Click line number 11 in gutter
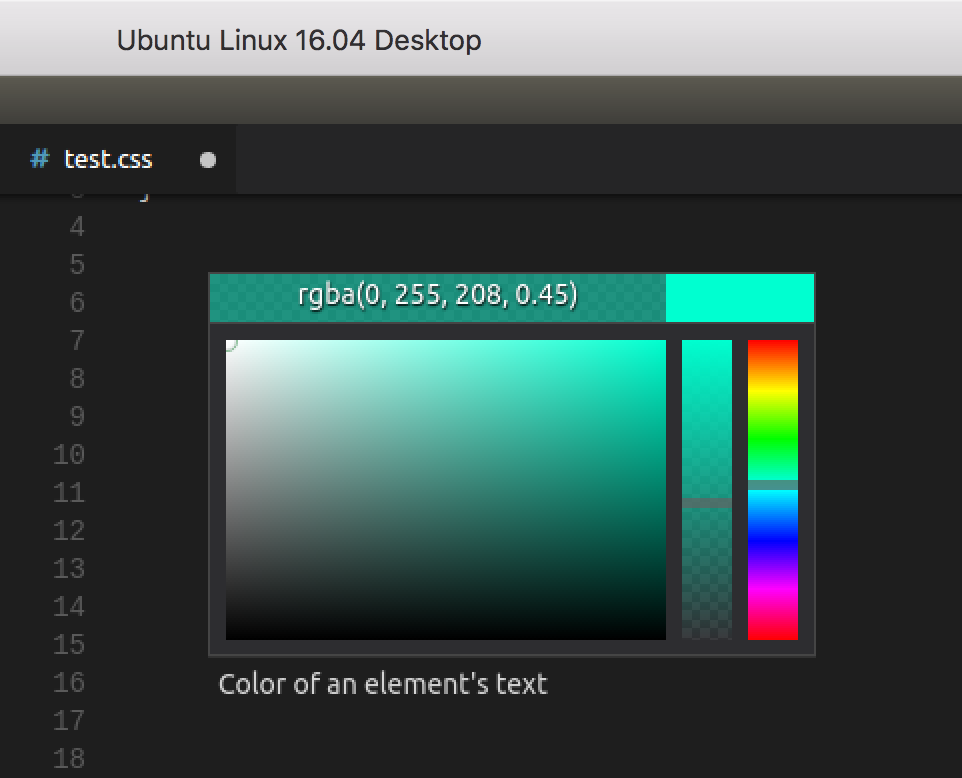 69,493
